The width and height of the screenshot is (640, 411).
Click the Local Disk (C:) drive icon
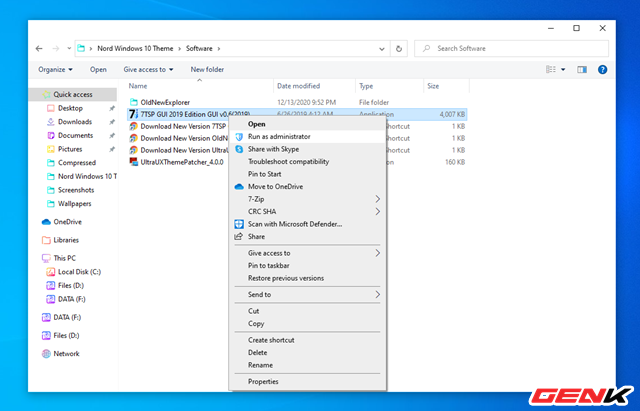(x=51, y=272)
